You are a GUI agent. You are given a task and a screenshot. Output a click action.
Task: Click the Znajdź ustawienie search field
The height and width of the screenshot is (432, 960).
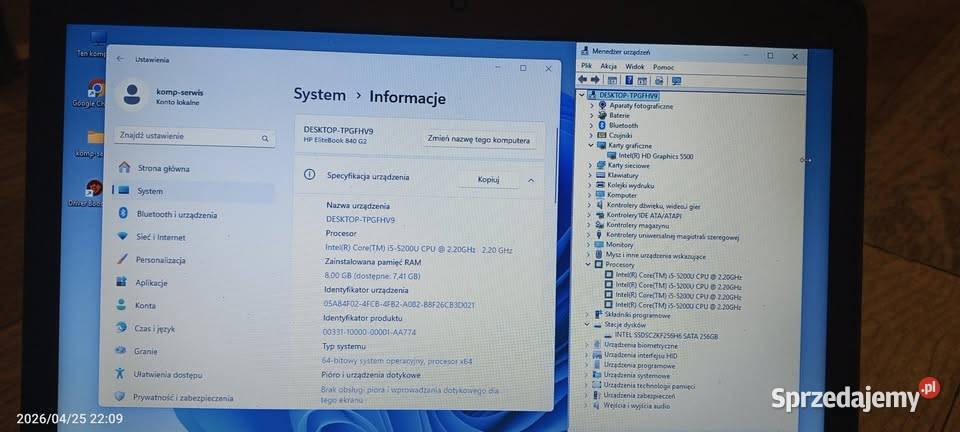(194, 137)
